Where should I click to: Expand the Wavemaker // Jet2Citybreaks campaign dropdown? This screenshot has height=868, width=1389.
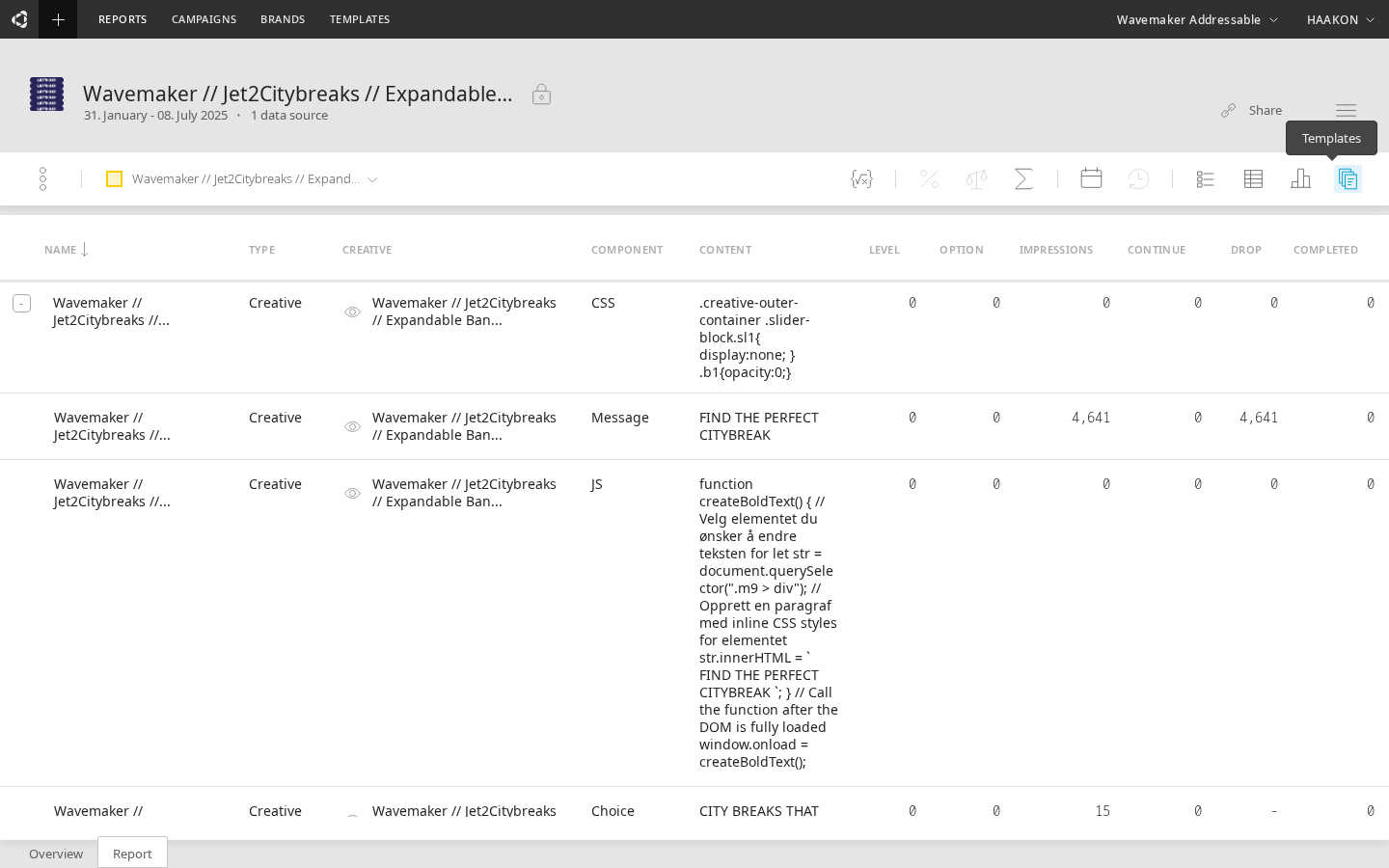click(372, 178)
